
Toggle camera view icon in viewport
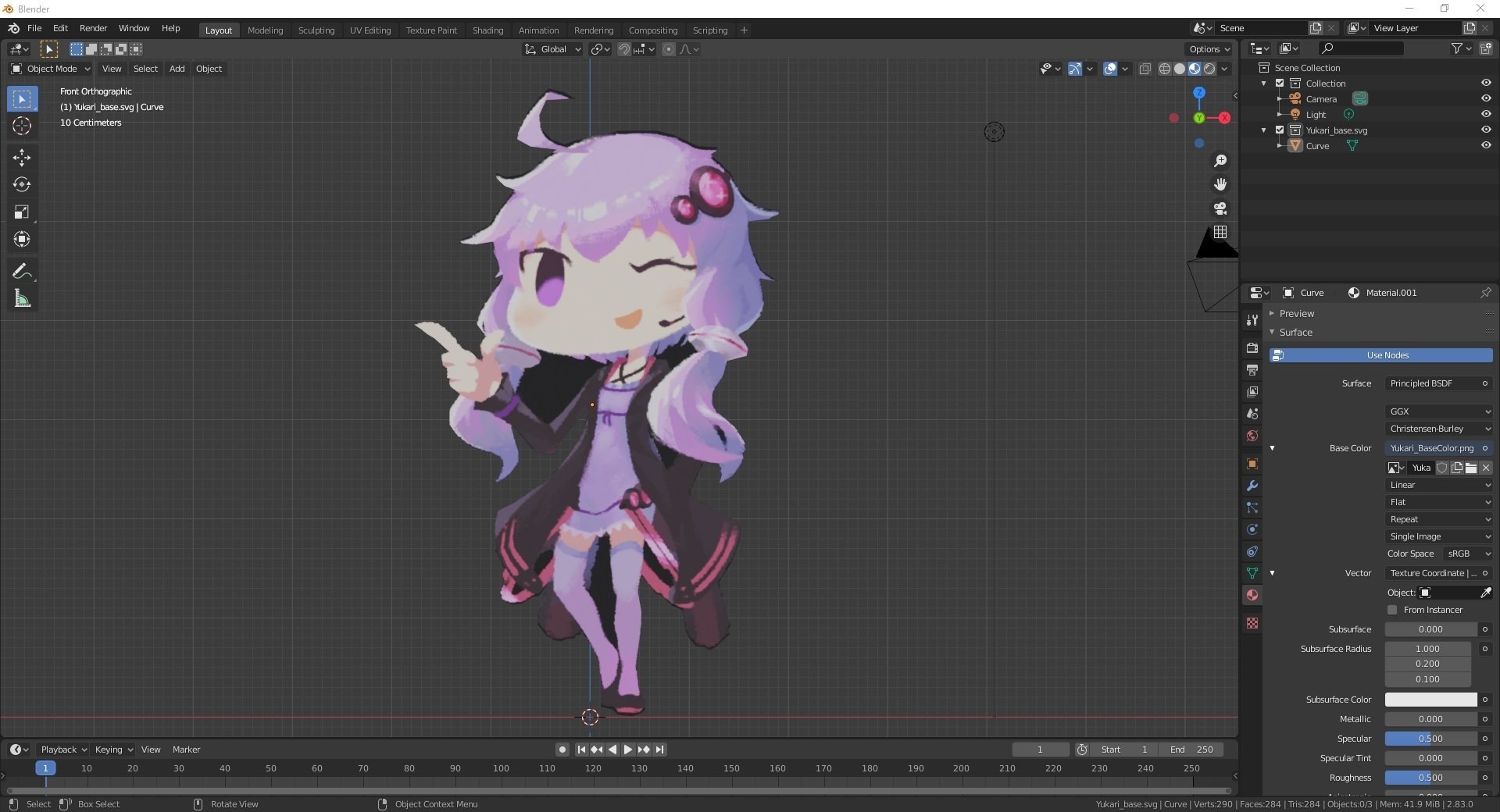[x=1220, y=208]
